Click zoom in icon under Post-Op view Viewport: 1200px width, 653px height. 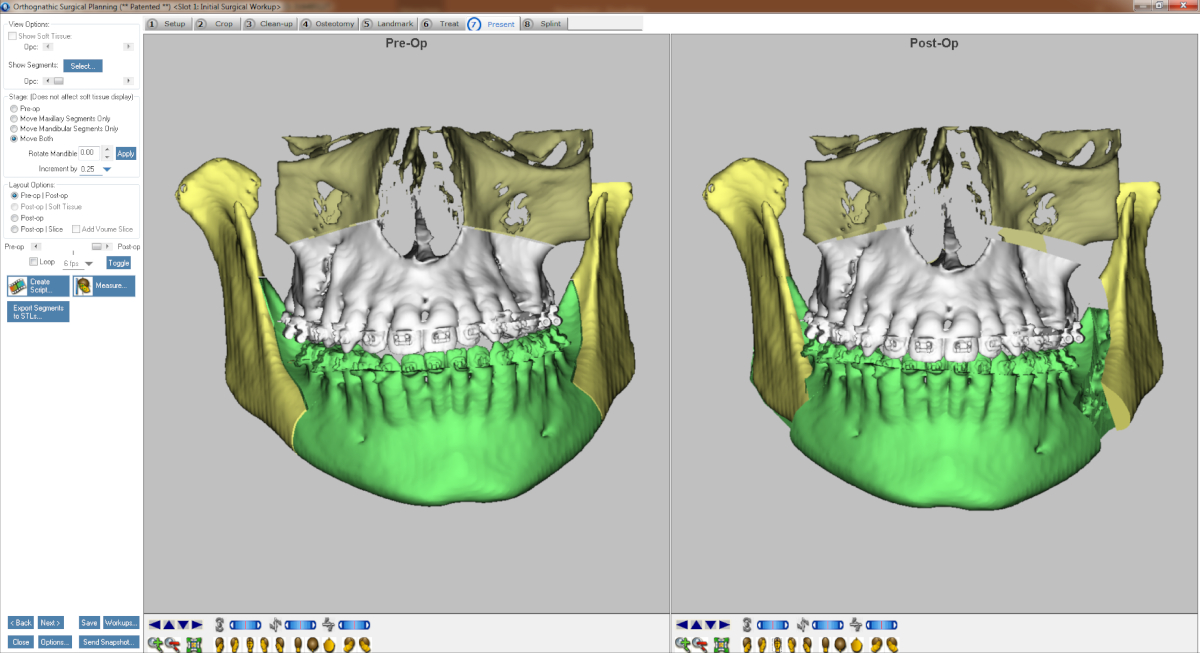[x=682, y=644]
